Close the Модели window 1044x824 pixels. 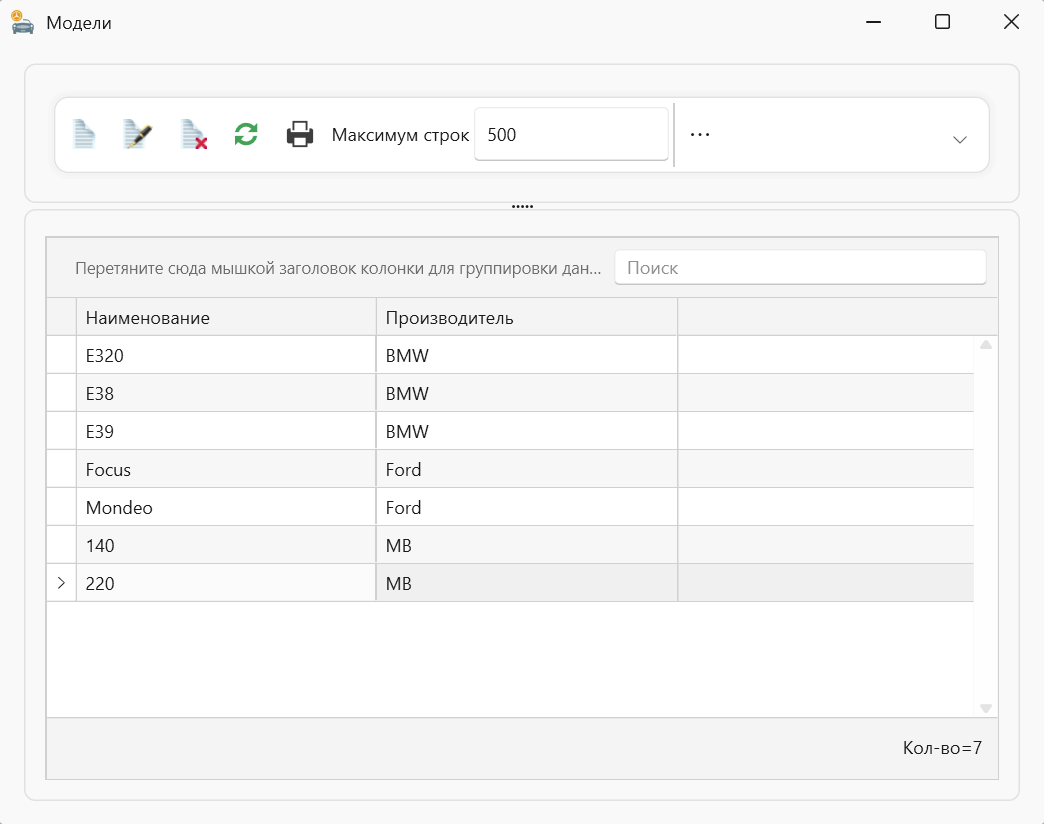coord(1011,22)
